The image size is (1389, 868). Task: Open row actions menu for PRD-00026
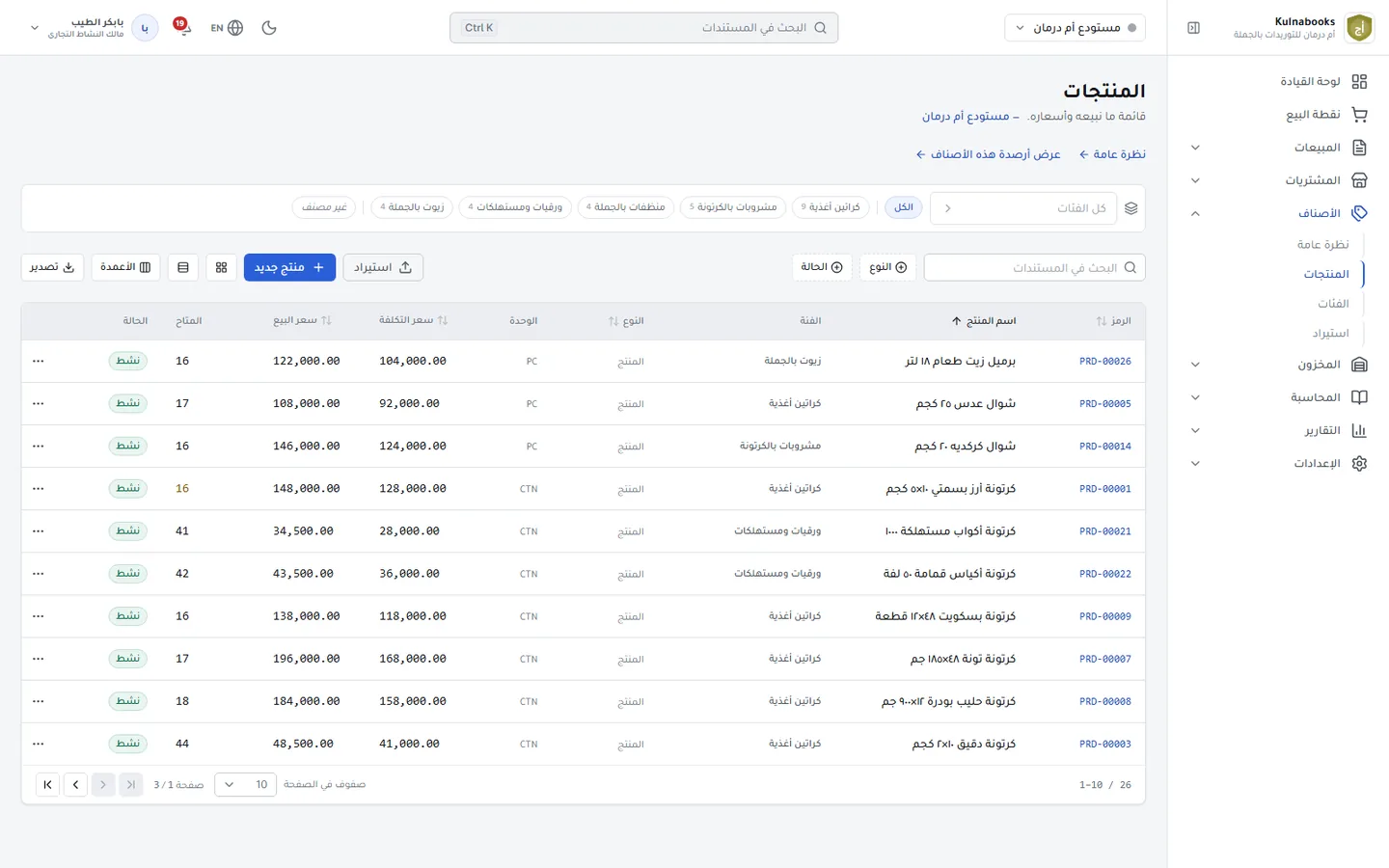pyautogui.click(x=39, y=361)
